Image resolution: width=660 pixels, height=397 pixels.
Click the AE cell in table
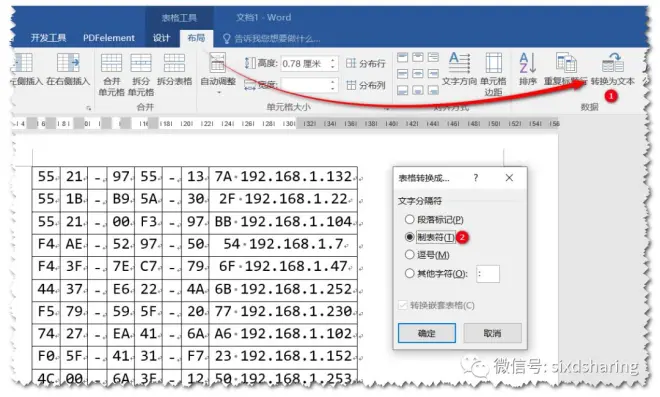point(74,245)
